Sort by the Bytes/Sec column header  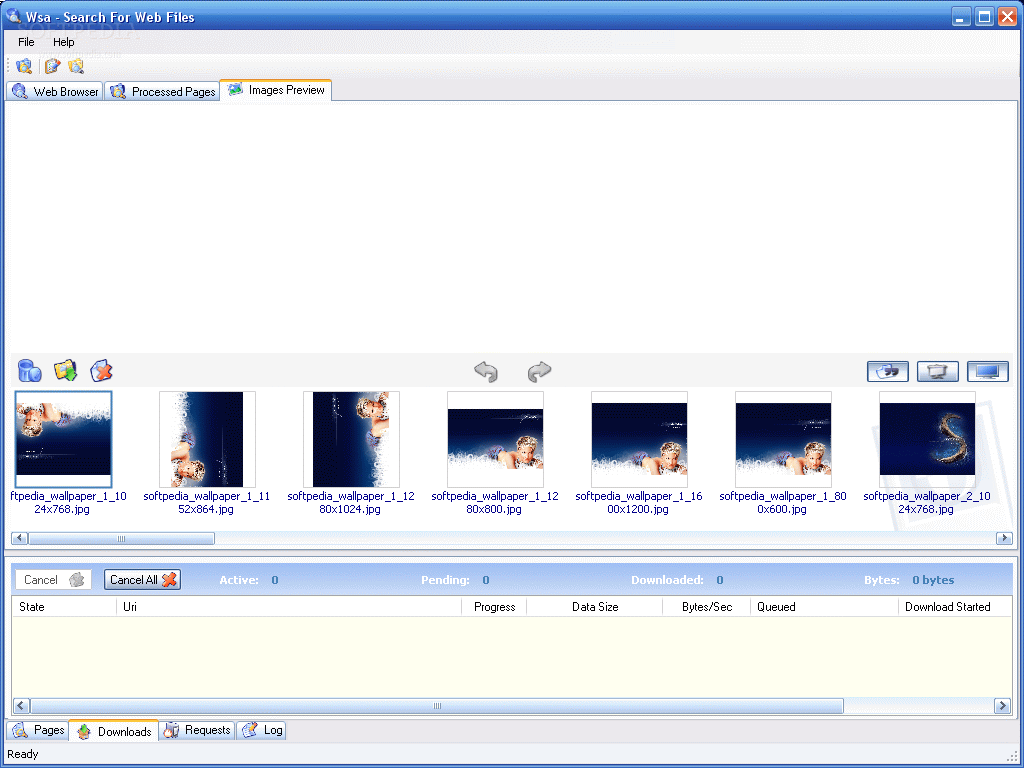[707, 607]
